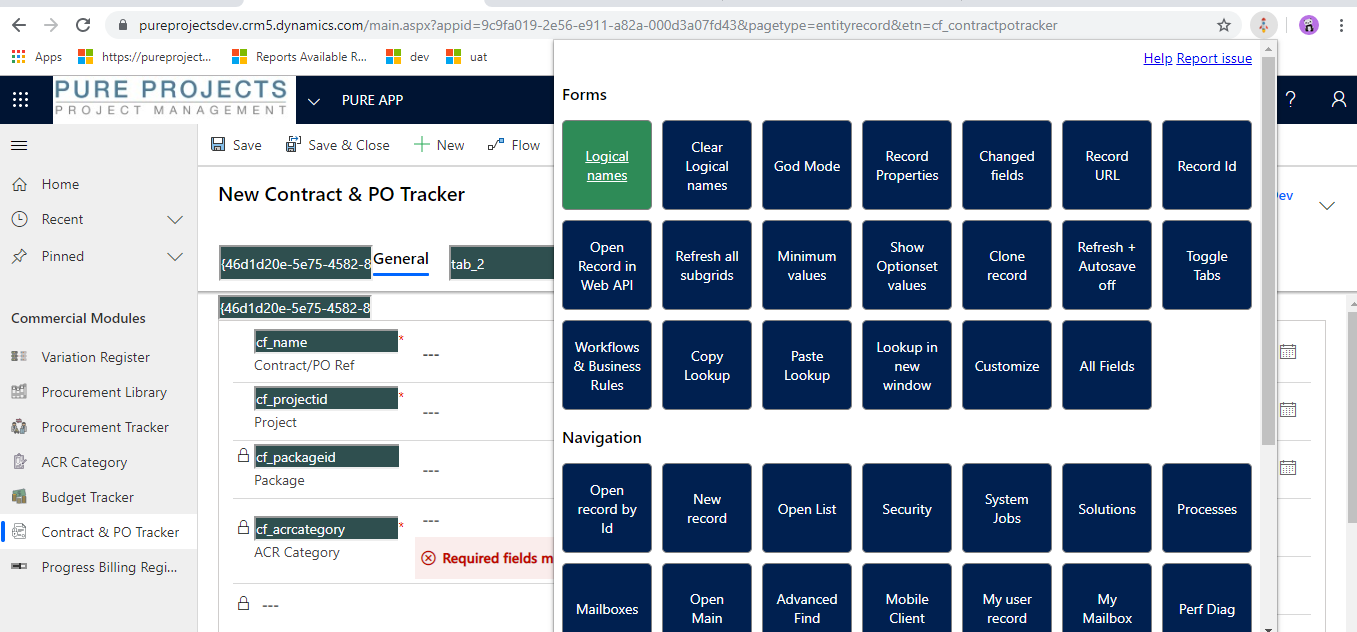The height and width of the screenshot is (632, 1357).
Task: Click the Logical names button
Action: 607,165
